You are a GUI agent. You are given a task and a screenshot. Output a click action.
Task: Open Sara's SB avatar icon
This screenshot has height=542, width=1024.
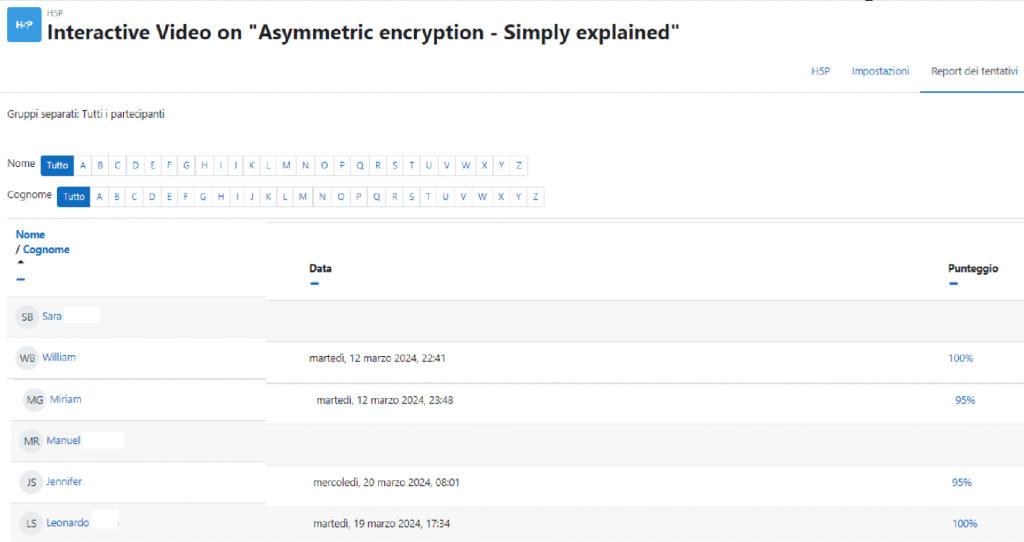(x=27, y=317)
